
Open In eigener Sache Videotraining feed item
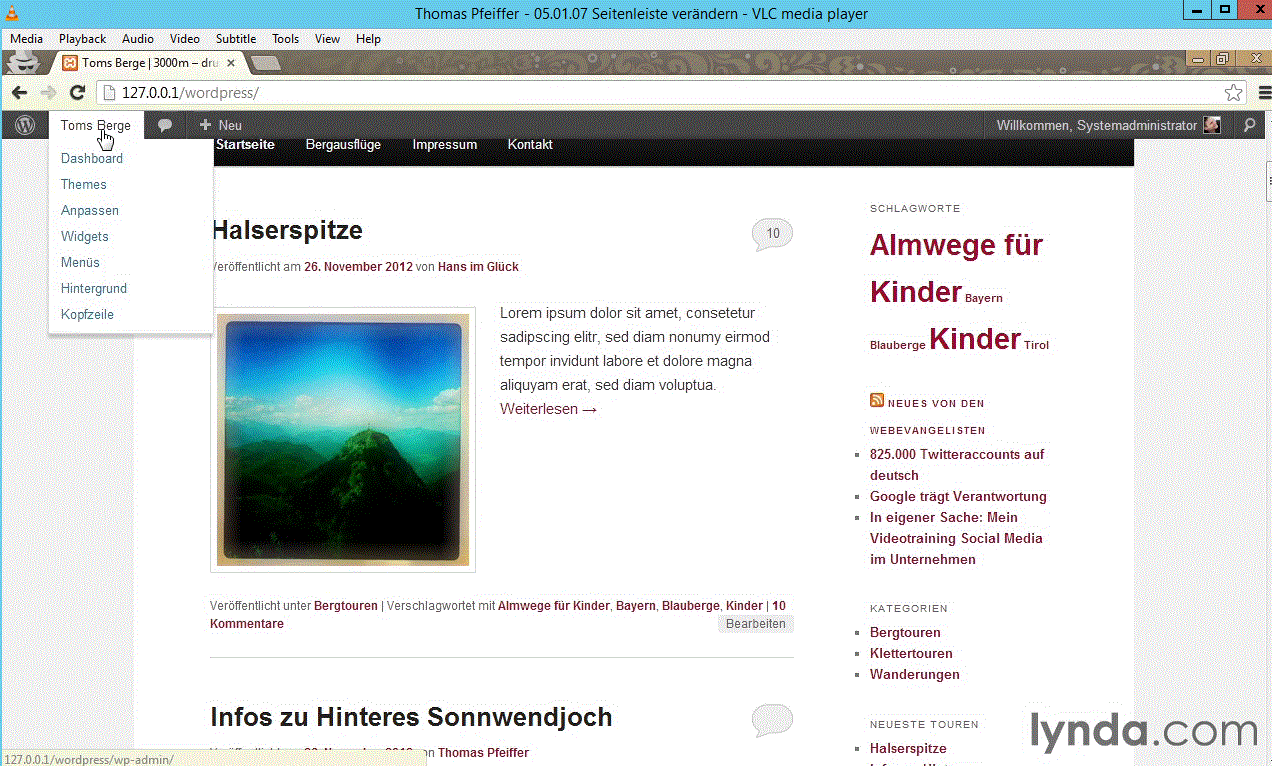coord(956,538)
